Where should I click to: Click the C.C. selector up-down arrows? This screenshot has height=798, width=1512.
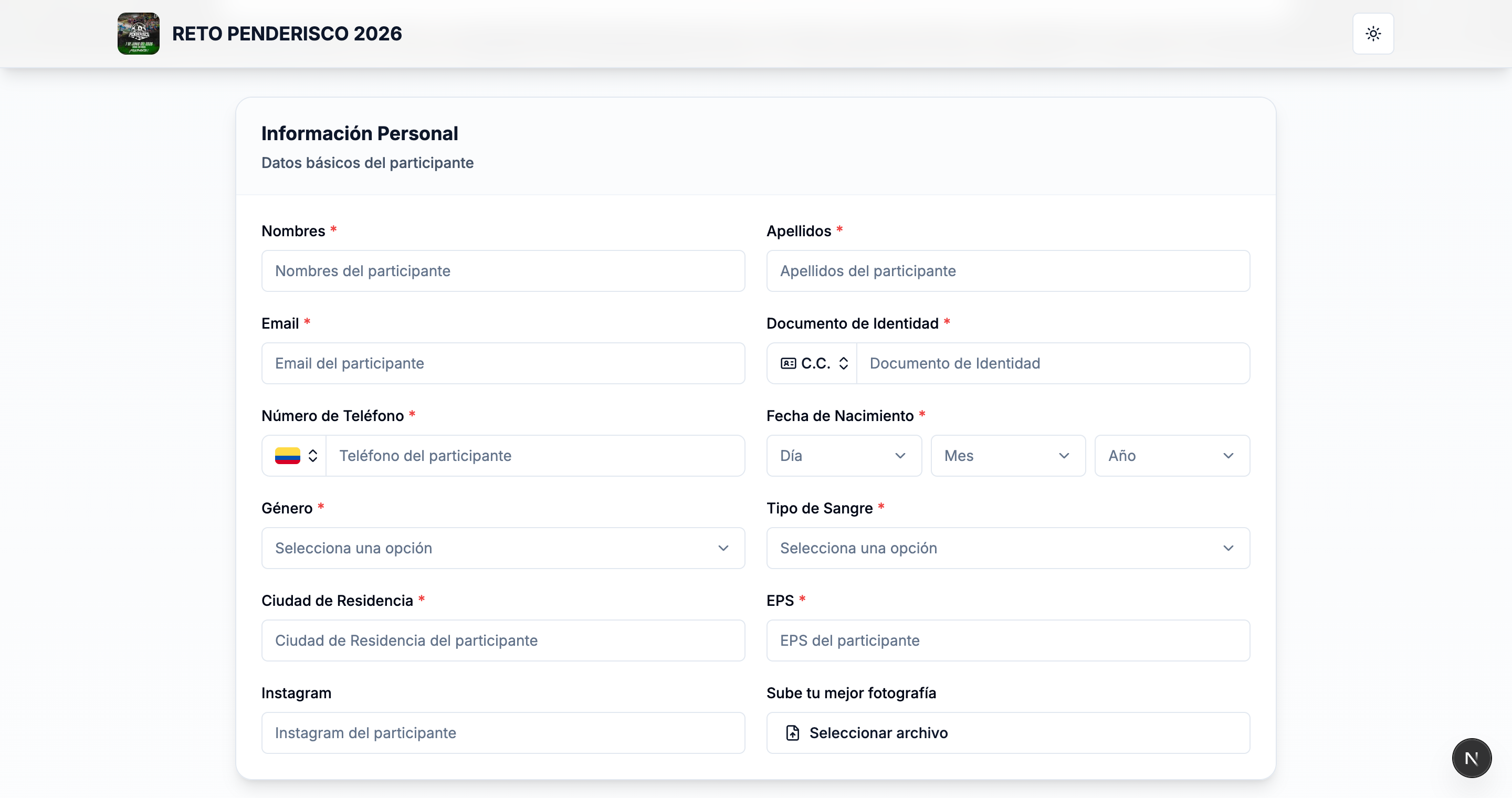(x=844, y=363)
